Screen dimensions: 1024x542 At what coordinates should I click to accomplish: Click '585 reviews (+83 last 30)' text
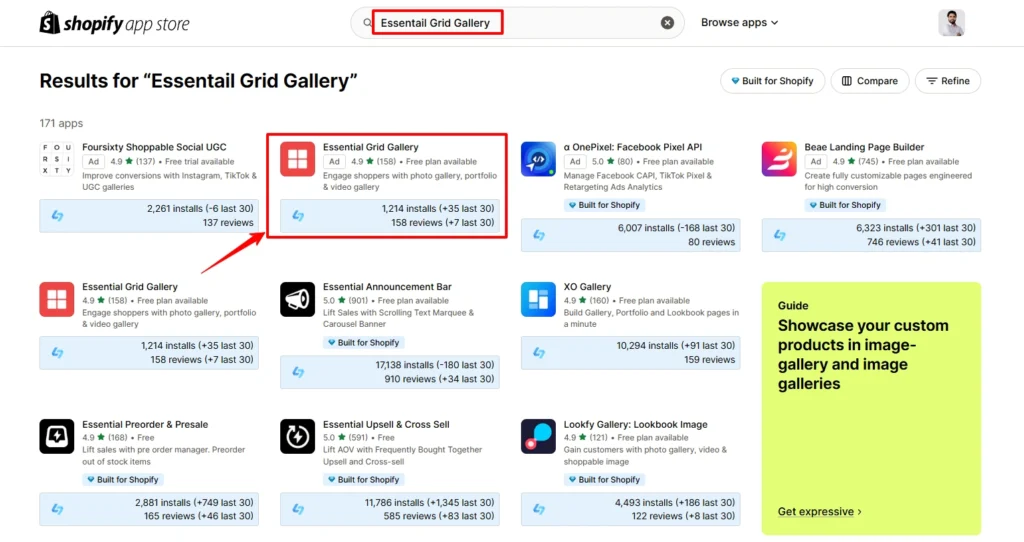point(439,516)
